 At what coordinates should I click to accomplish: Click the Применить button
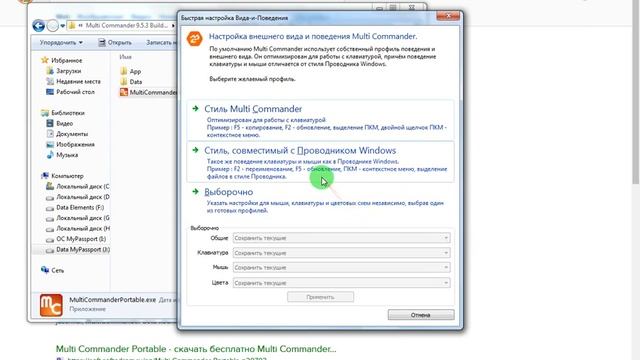pos(320,297)
